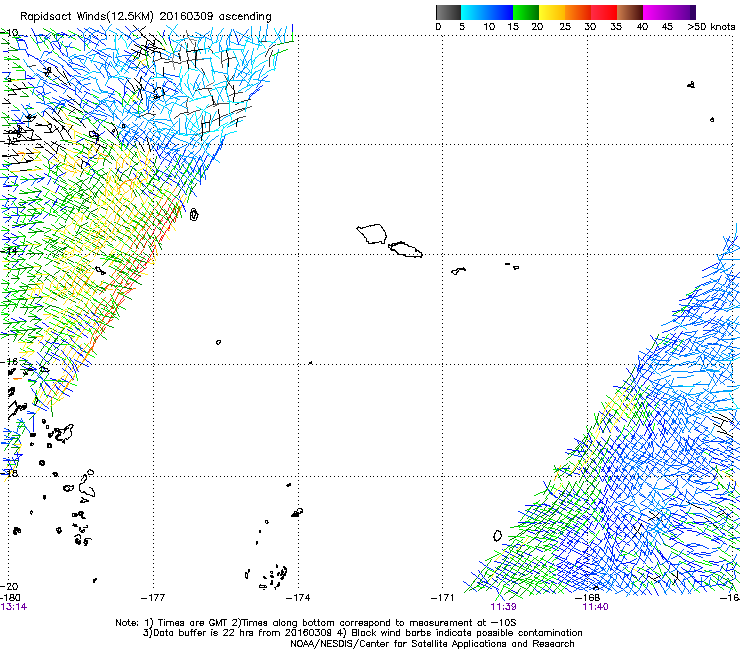Click the "20" legend scale label
The height and width of the screenshot is (650, 740).
[x=537, y=26]
